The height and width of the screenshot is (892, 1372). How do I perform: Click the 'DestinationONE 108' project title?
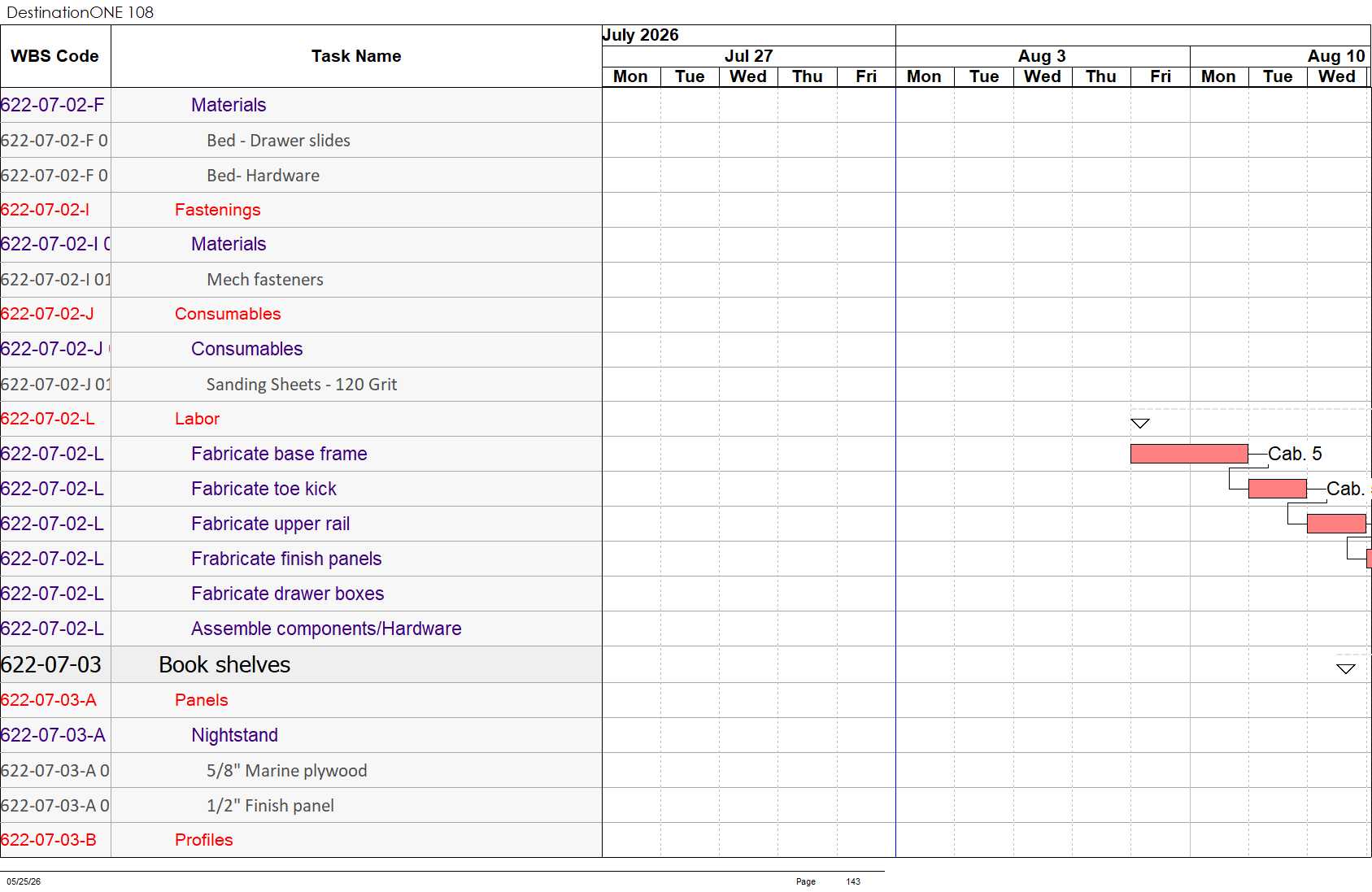coord(80,12)
